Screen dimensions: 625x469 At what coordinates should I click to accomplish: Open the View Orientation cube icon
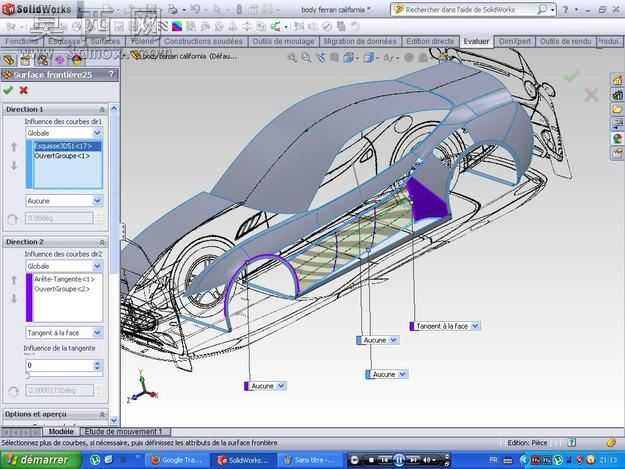click(348, 58)
